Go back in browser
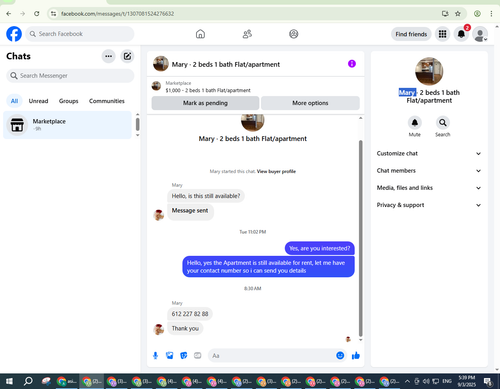Image resolution: width=500 pixels, height=389 pixels. 9,14
